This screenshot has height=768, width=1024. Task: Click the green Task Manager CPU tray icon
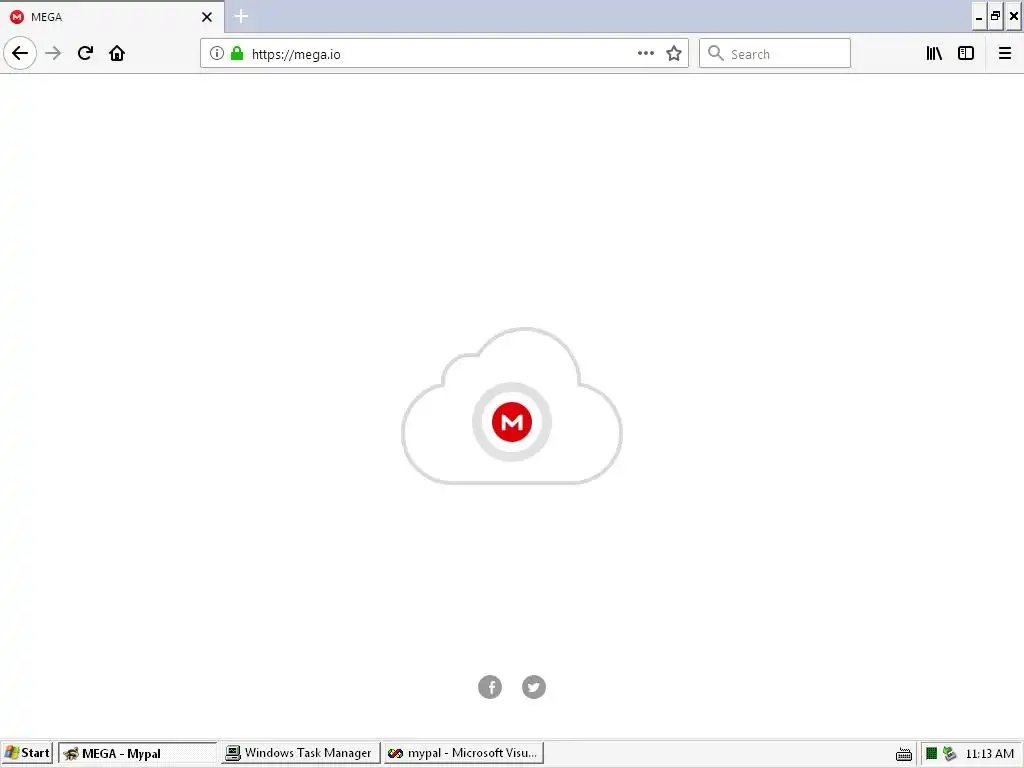932,754
